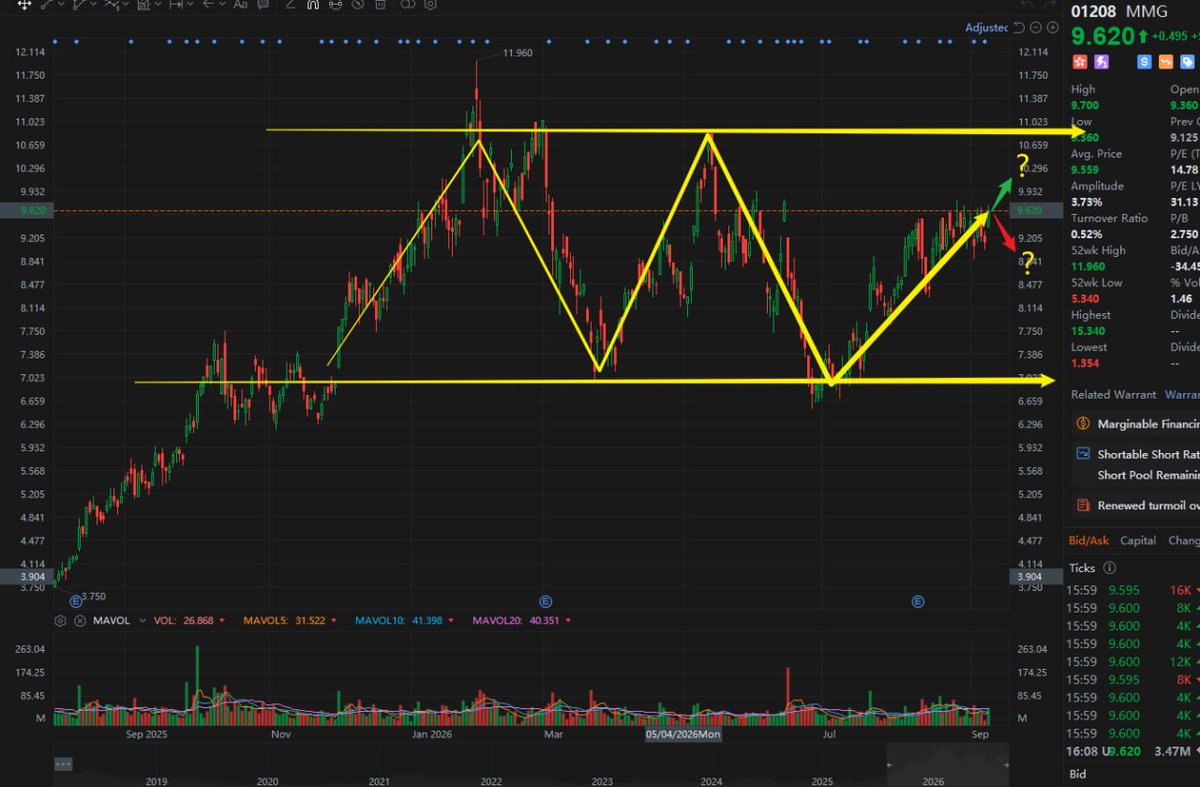Open MAVOL20 40.351 dropdown arrow
Screen dimensions: 1200x787
coord(568,621)
